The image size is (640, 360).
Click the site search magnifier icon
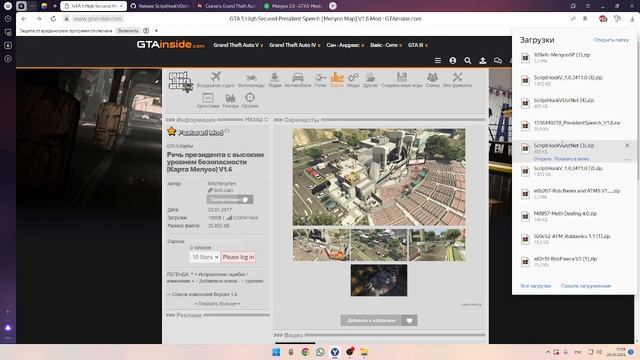468,60
